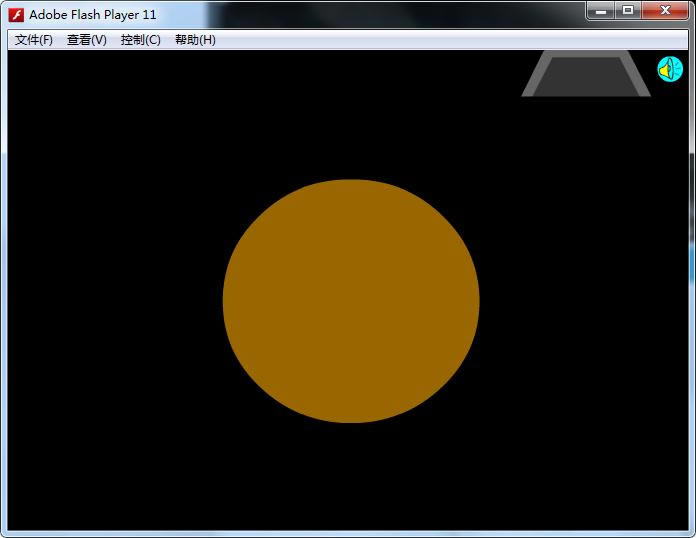Screen dimensions: 696x538
Task: Open the 帮助(H) menu
Action: (195, 40)
